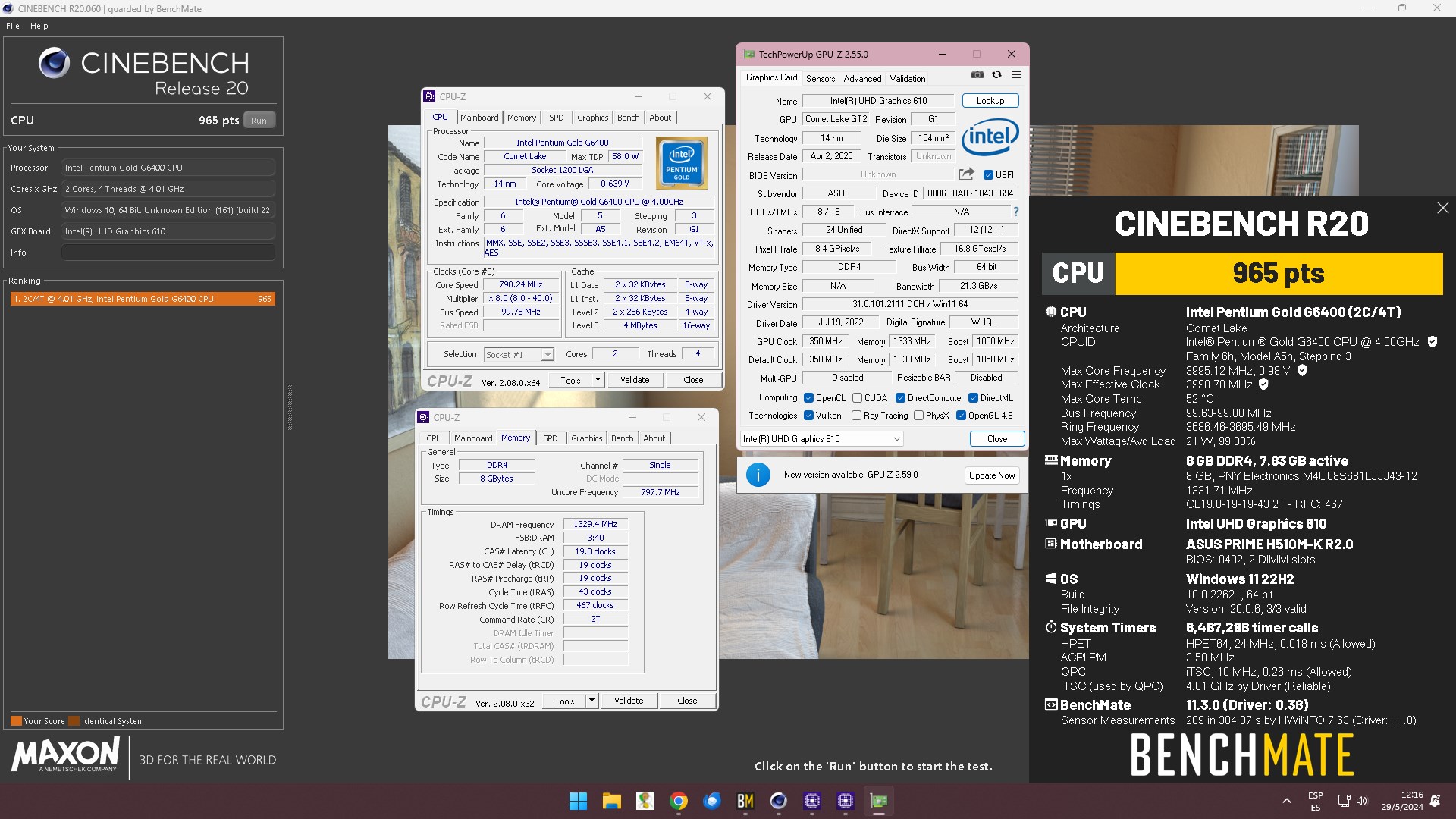The height and width of the screenshot is (819, 1456).
Task: Click the CPU-Z taskbar icon beside GPU-Z
Action: 845,801
